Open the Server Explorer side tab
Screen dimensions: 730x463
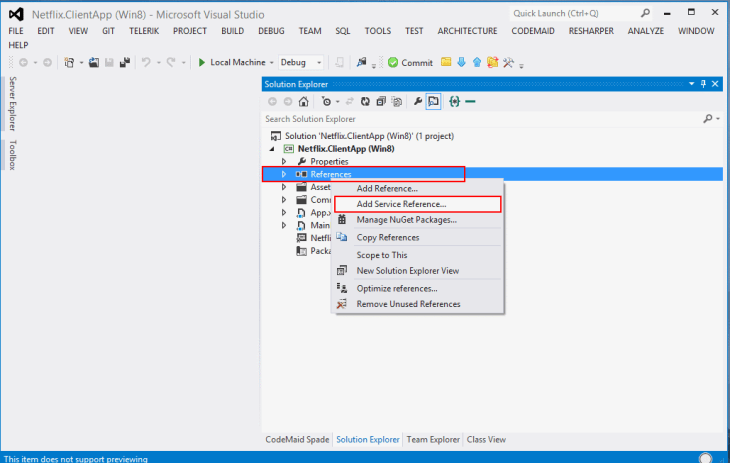tap(12, 103)
